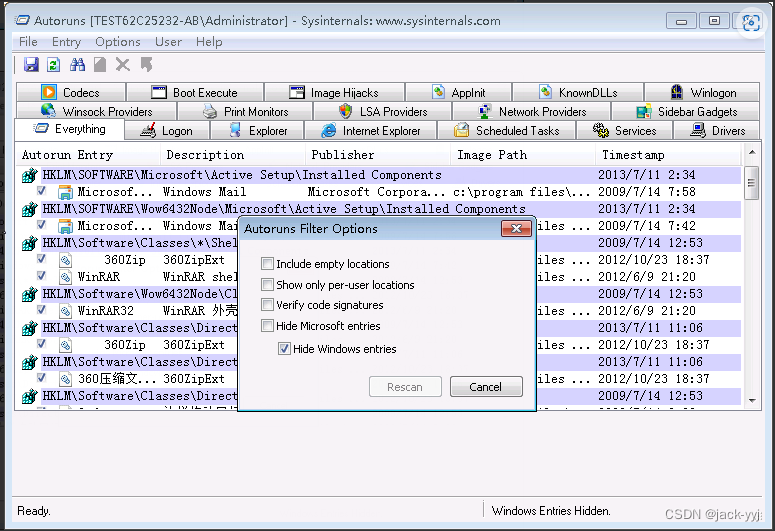Sort by Autorun Entry column header
Image resolution: width=775 pixels, height=531 pixels.
pyautogui.click(x=88, y=155)
